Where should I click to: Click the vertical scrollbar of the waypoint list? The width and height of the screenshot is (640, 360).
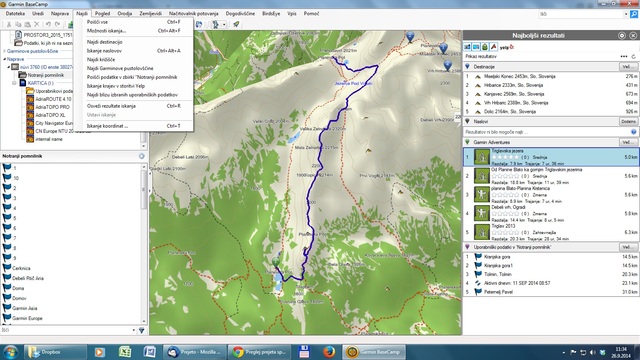tap(144, 244)
